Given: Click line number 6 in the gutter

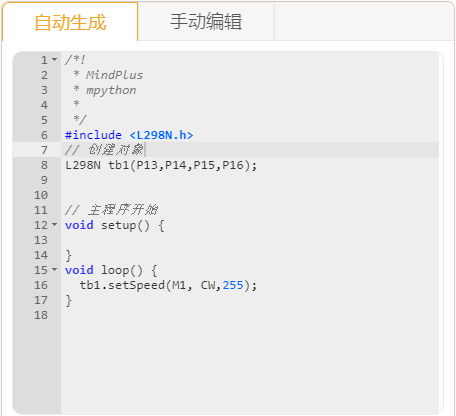Looking at the screenshot, I should [44, 135].
